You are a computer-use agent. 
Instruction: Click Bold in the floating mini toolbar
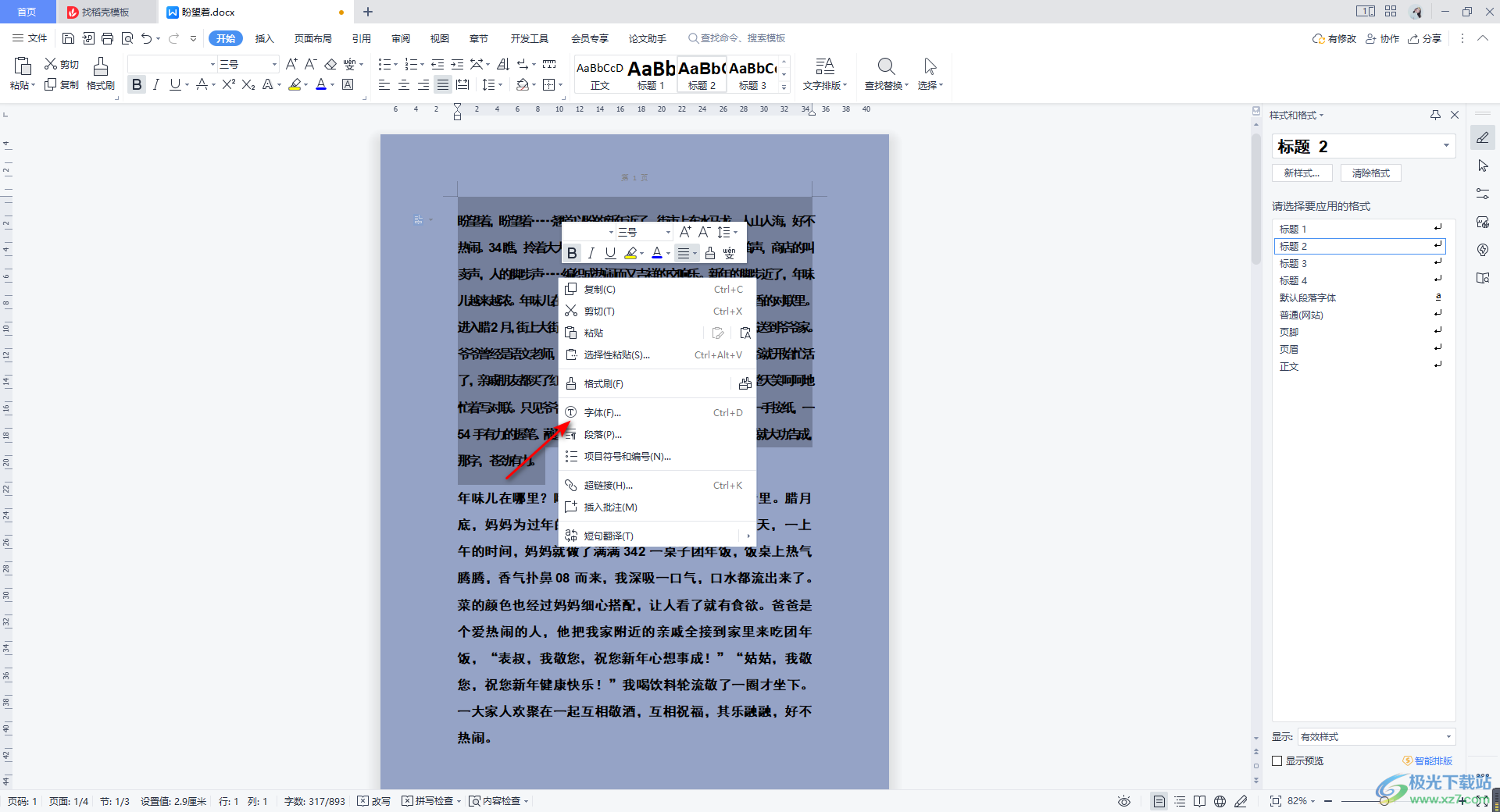coord(572,253)
